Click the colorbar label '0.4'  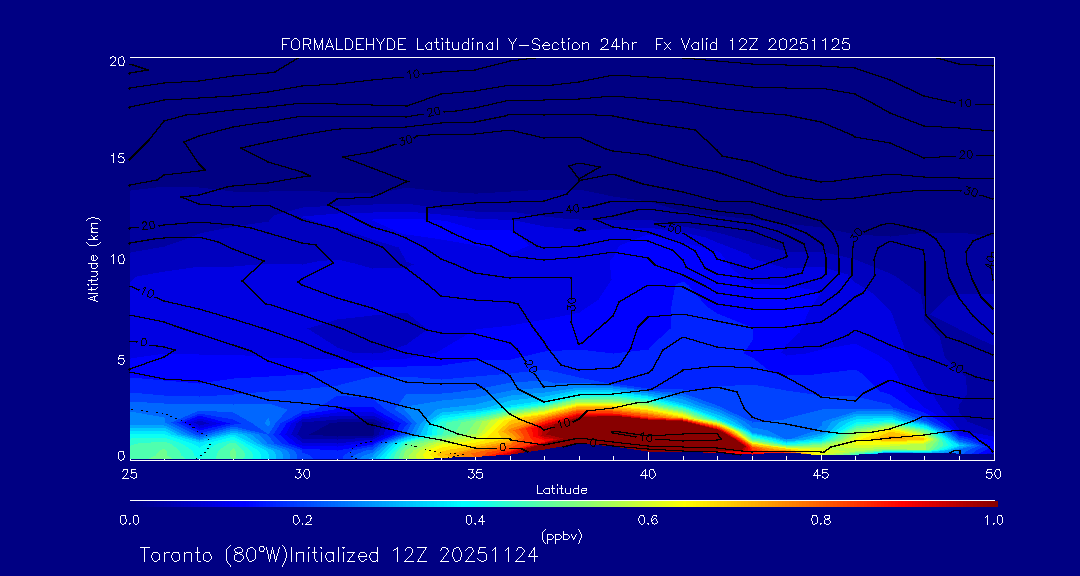(x=475, y=520)
